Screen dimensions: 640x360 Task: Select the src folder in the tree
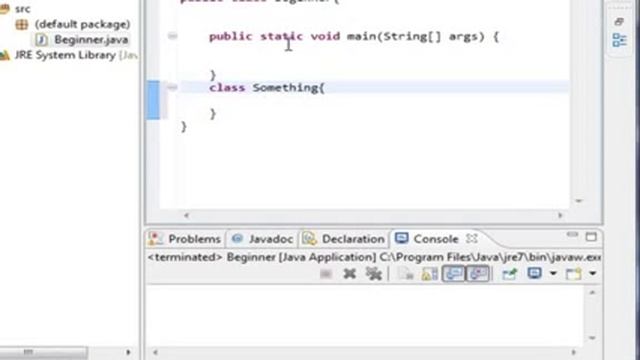(x=23, y=9)
